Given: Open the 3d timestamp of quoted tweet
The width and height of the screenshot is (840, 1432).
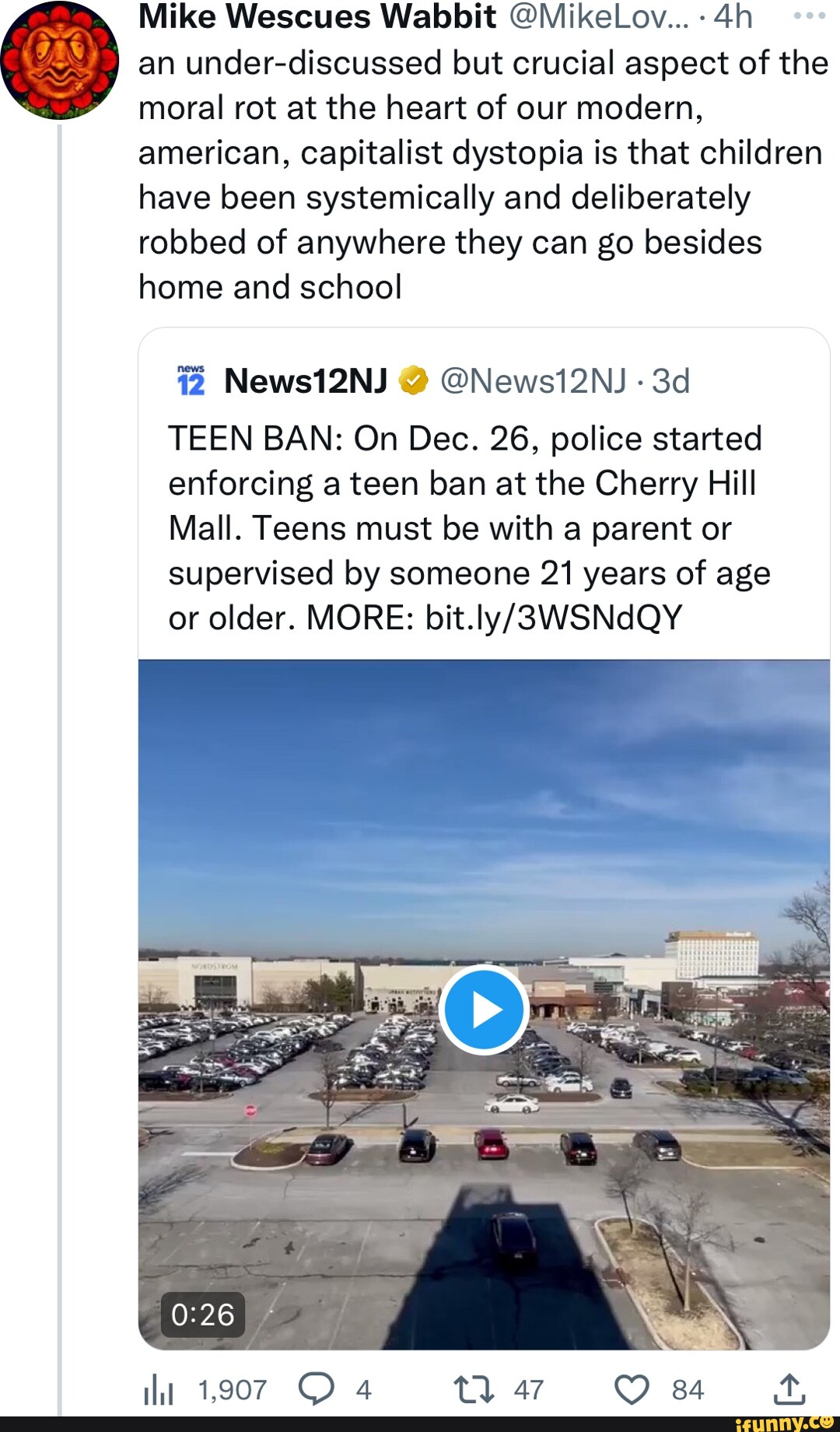Looking at the screenshot, I should 670,381.
